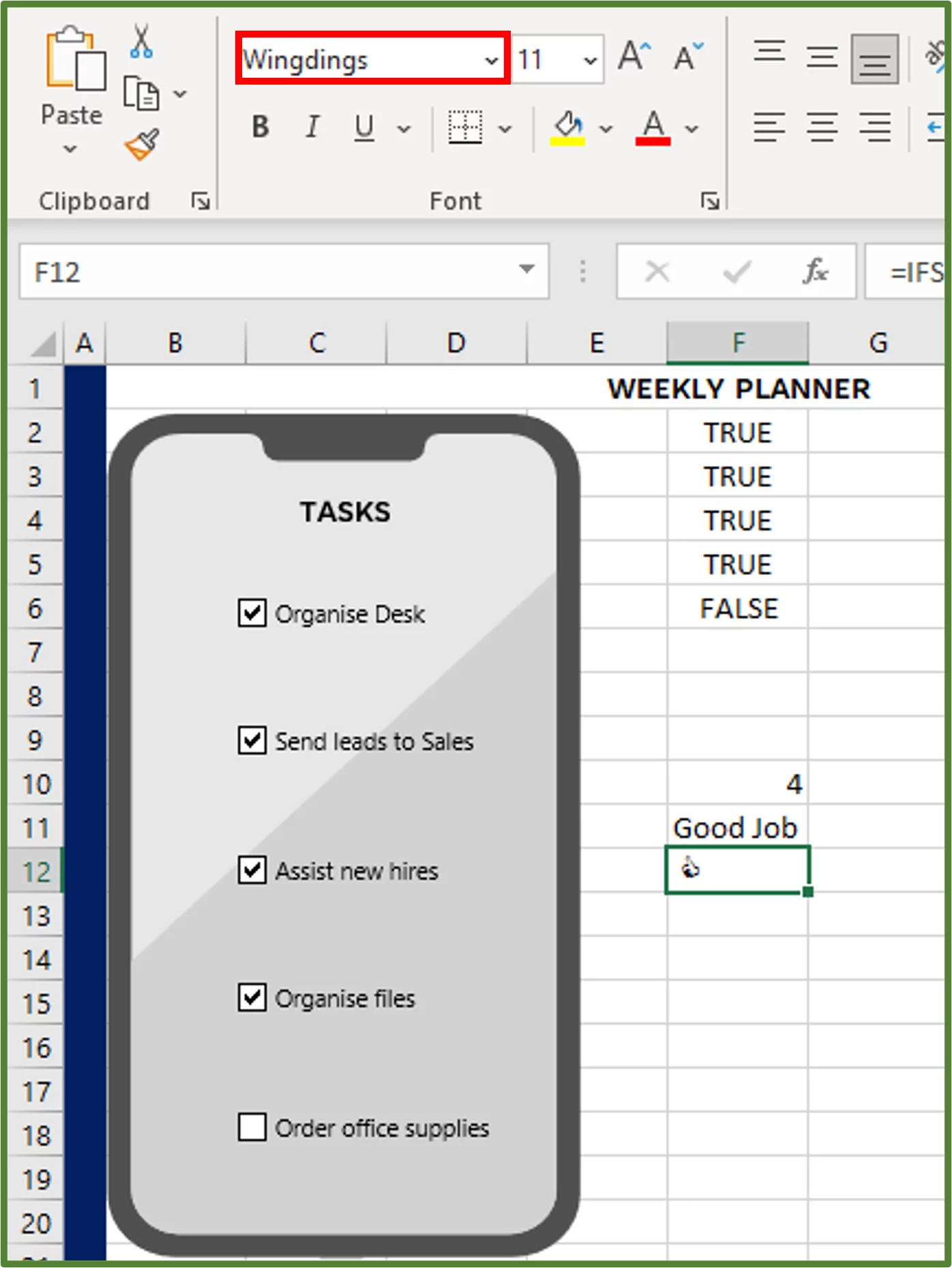Uncheck the Organise Desk task
The image size is (952, 1268).
[251, 614]
